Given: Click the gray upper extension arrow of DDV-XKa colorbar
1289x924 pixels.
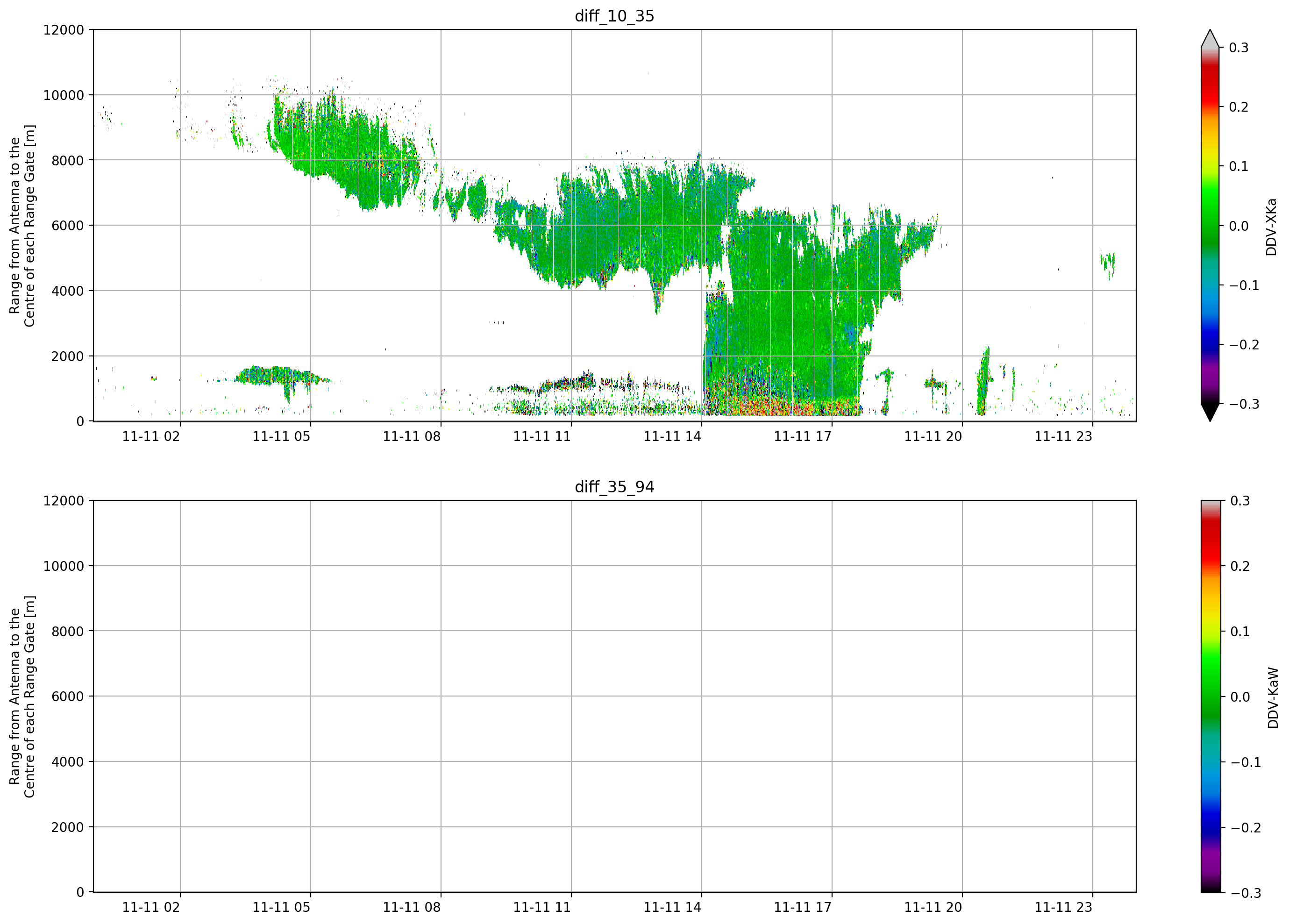Looking at the screenshot, I should pos(1210,39).
